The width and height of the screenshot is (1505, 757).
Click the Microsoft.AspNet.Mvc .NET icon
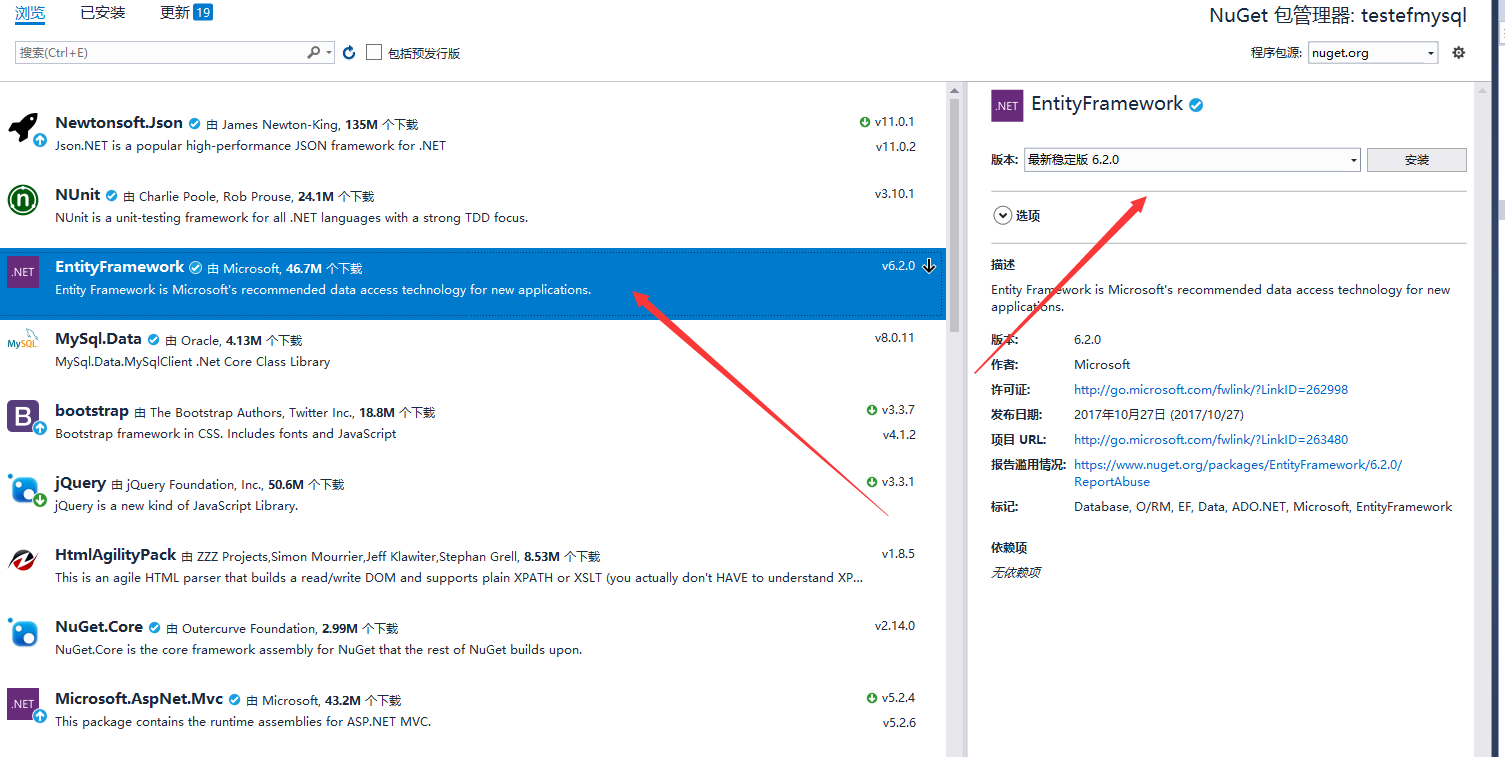[23, 704]
